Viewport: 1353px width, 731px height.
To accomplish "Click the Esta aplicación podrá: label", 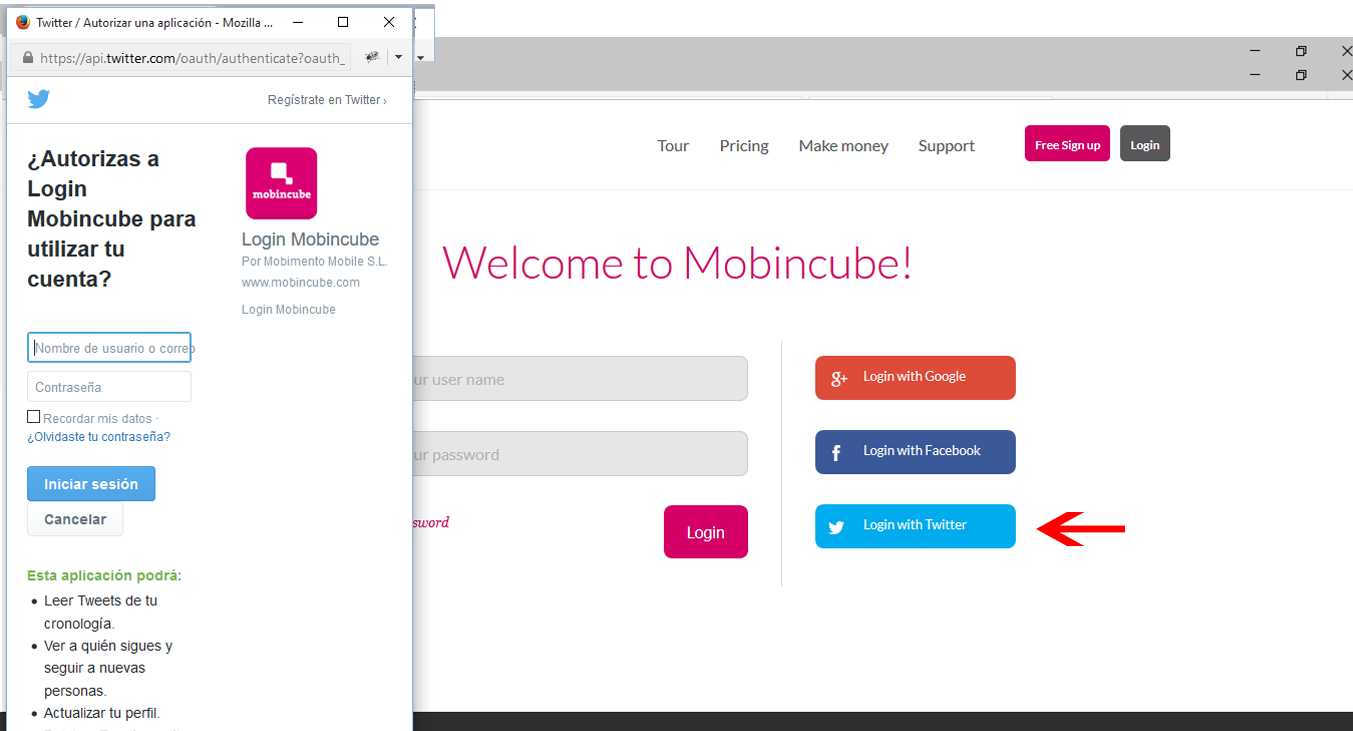I will click(105, 576).
